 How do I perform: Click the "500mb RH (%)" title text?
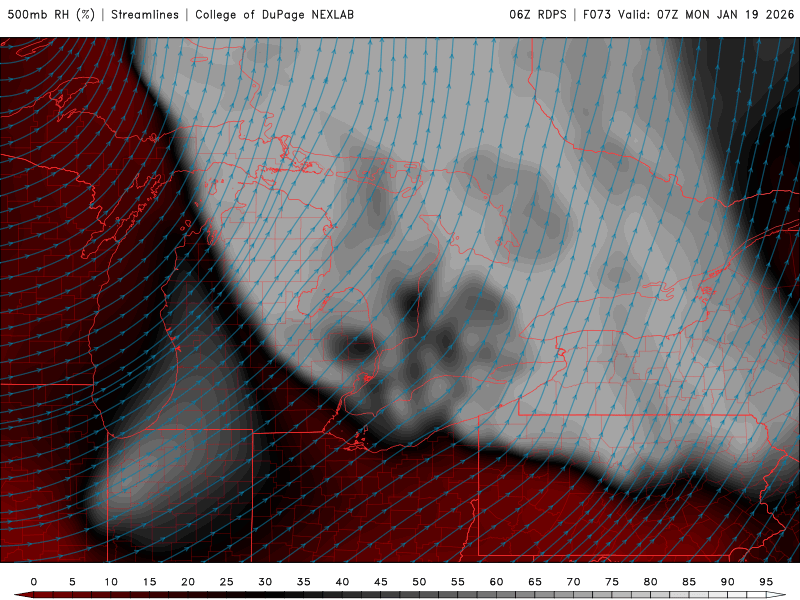[x=52, y=15]
